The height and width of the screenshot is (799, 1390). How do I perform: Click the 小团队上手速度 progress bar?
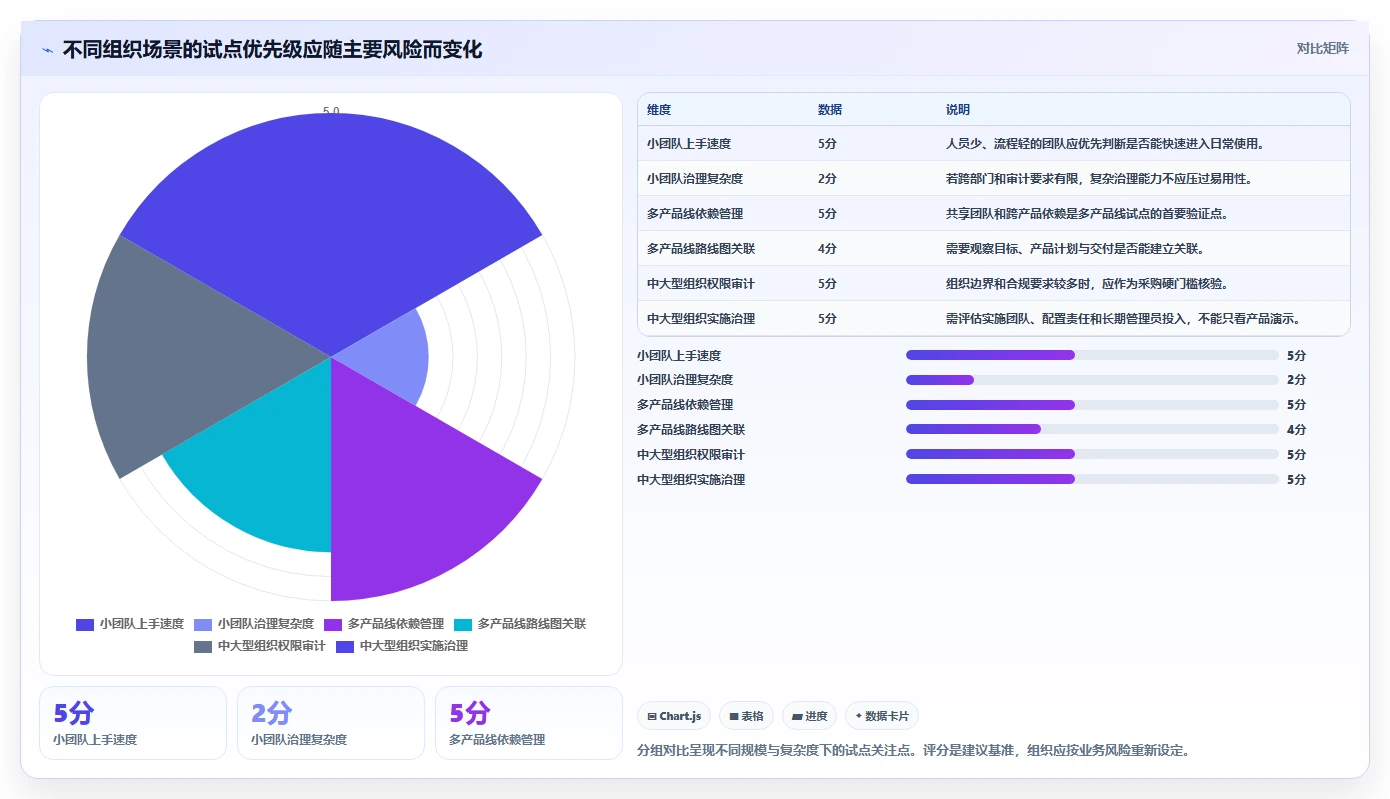point(1092,355)
